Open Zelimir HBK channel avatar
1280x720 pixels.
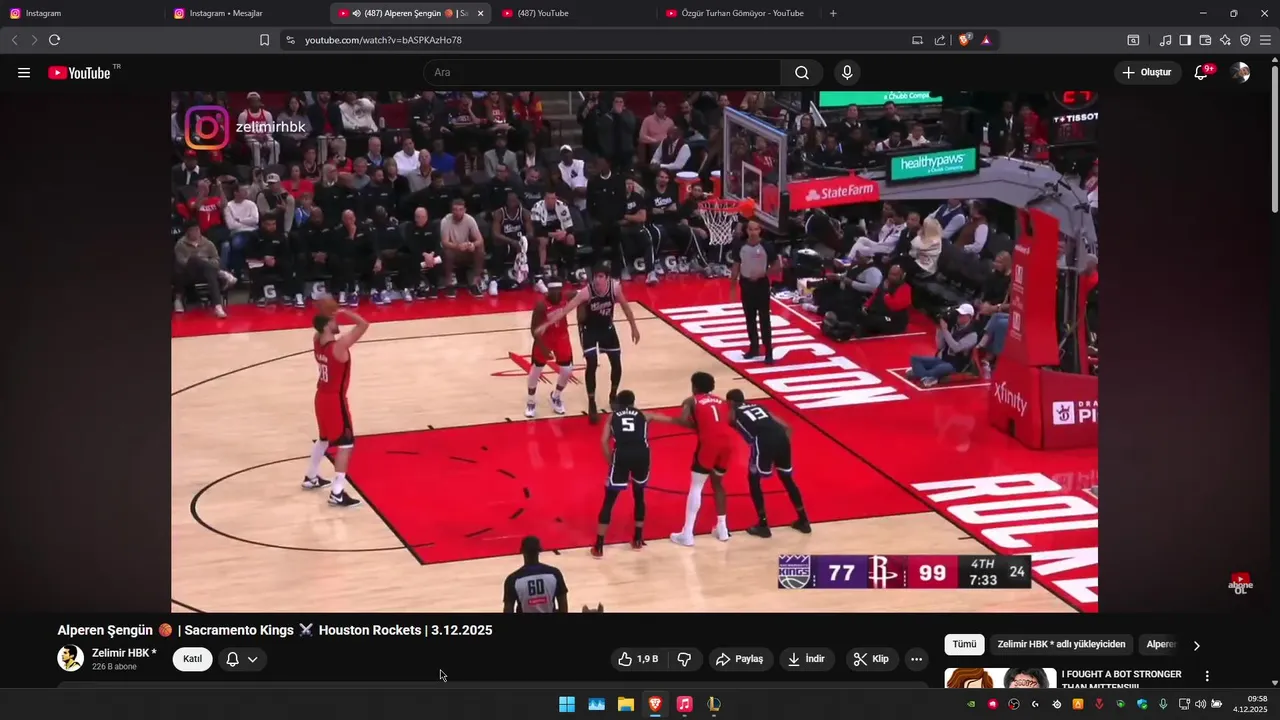(71, 658)
